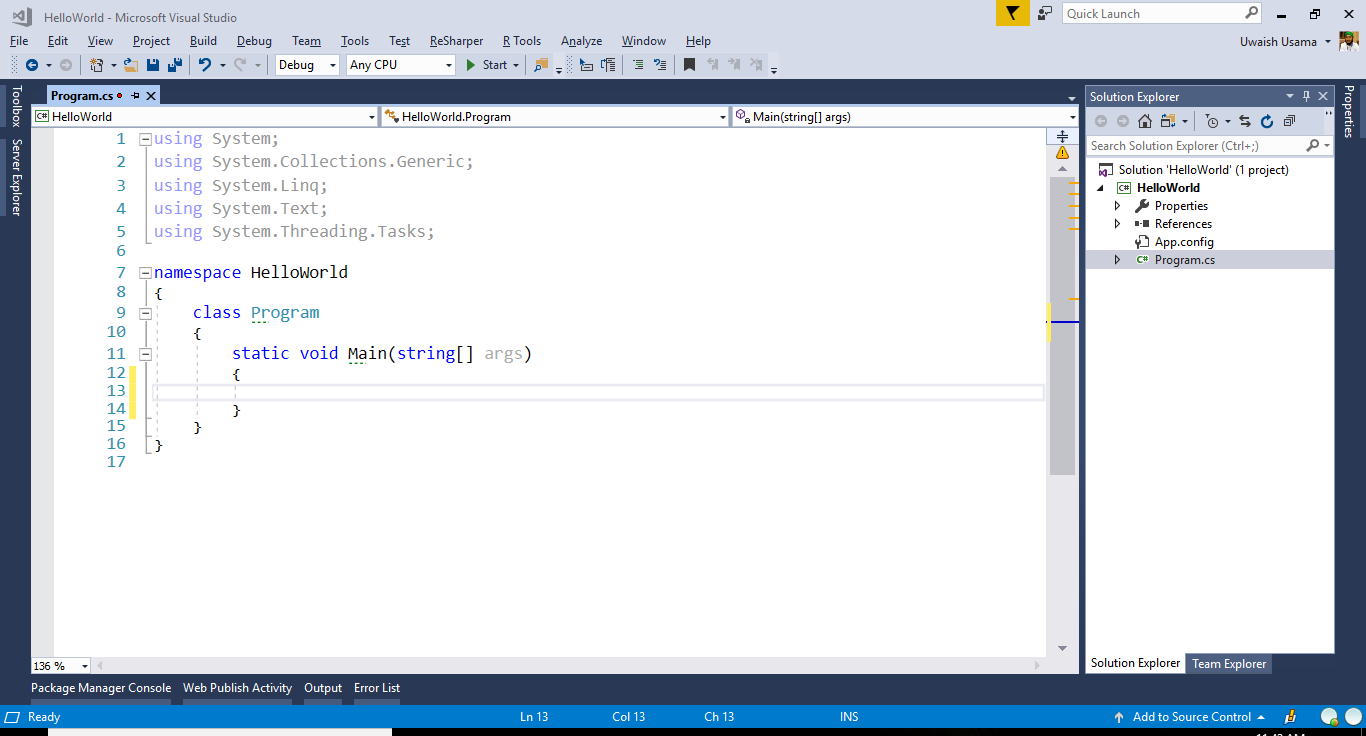Click the Undo icon in the toolbar
Viewport: 1366px width, 736px height.
click(x=205, y=64)
